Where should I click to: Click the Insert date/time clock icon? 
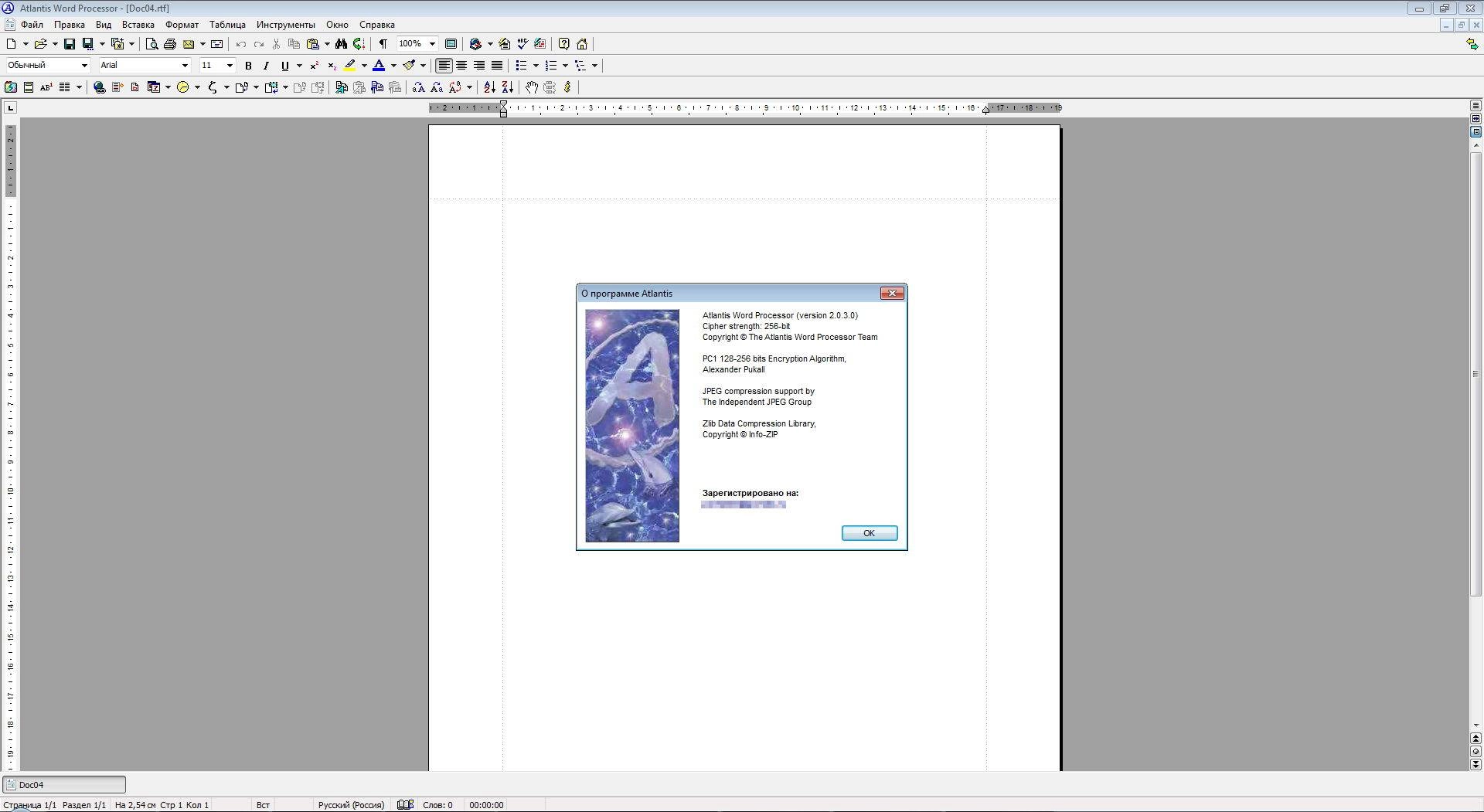(x=183, y=87)
